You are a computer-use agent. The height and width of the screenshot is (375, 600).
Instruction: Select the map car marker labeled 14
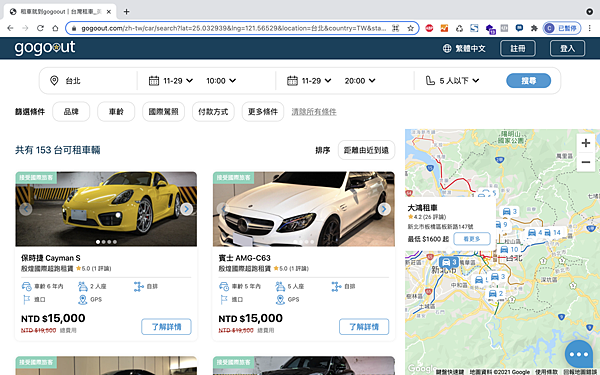tap(552, 232)
